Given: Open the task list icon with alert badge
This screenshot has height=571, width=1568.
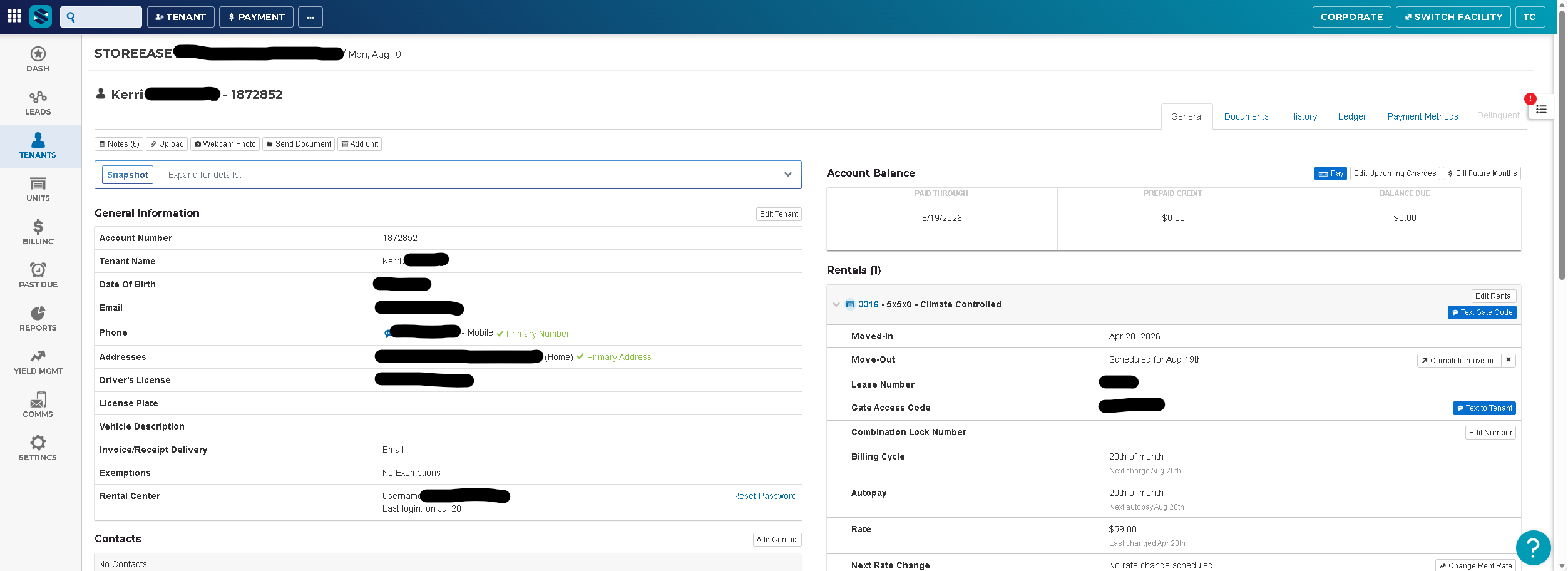Looking at the screenshot, I should (x=1540, y=109).
